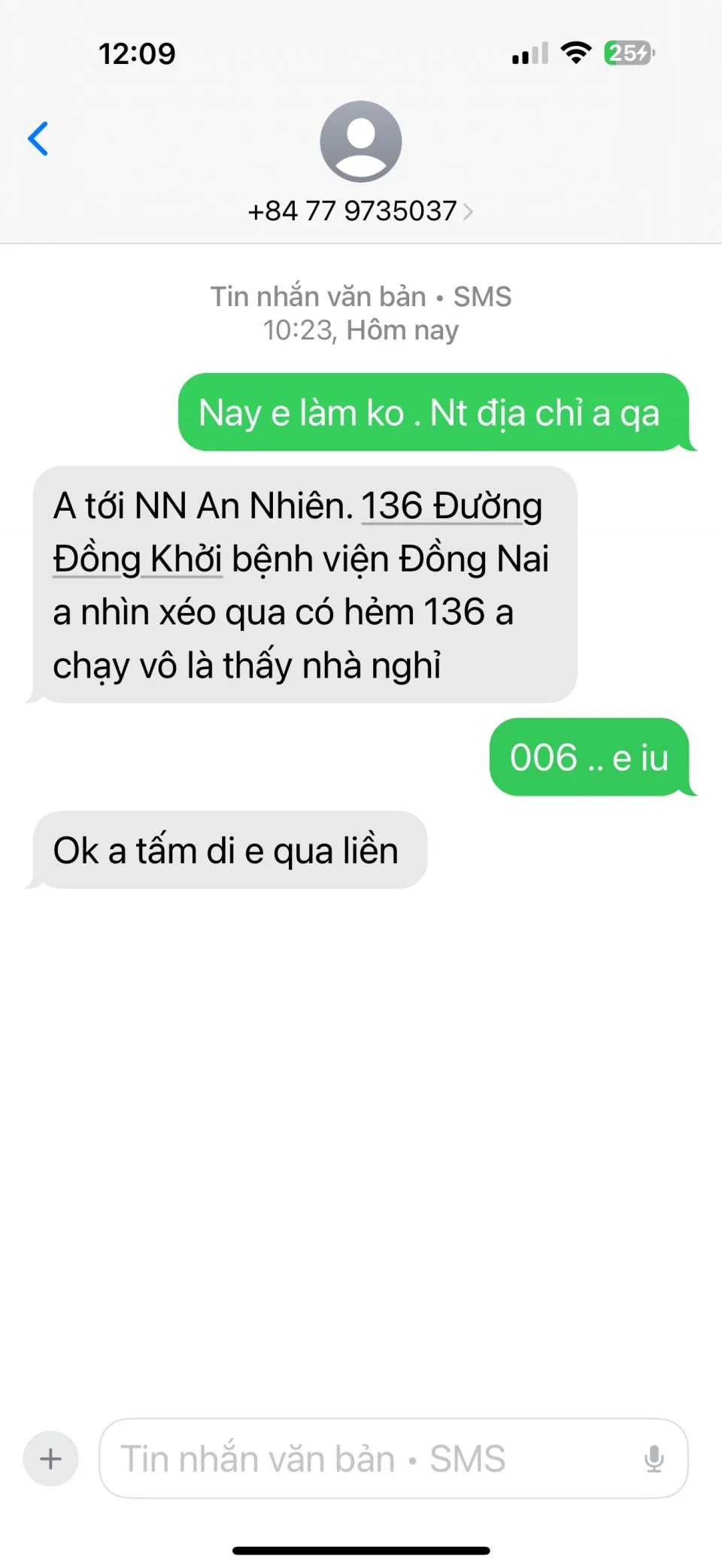The image size is (722, 1568).
Task: Tap the grey 'A tới NN An Nhiên' message
Action: tap(305, 584)
